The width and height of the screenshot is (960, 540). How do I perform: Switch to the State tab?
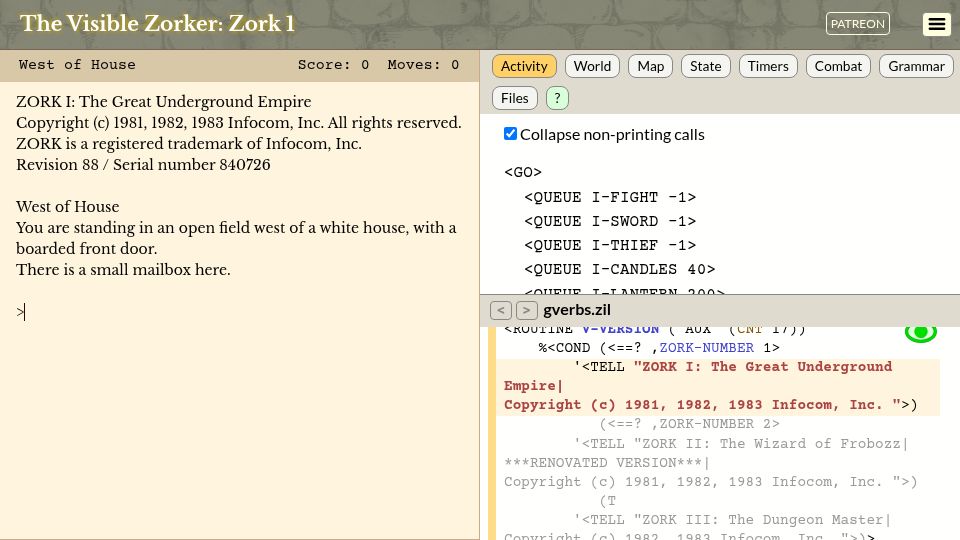(x=705, y=66)
